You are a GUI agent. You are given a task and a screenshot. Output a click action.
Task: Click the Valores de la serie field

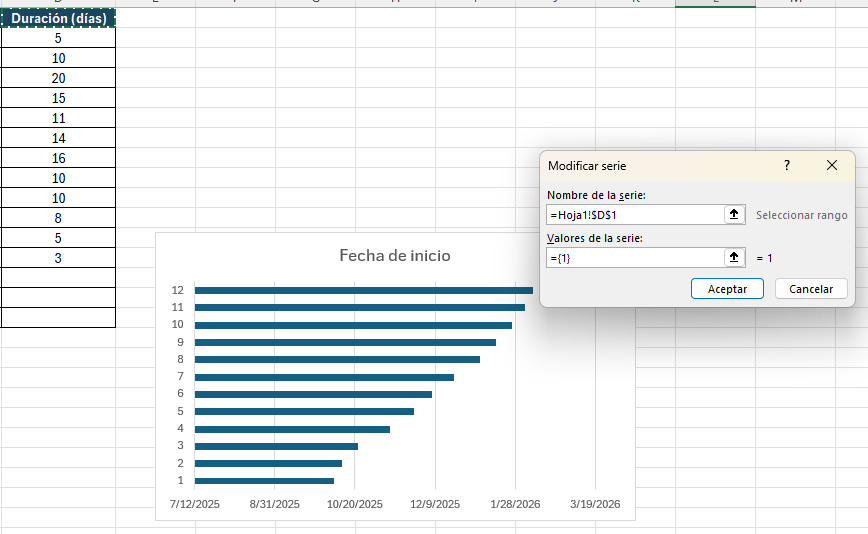tap(634, 258)
